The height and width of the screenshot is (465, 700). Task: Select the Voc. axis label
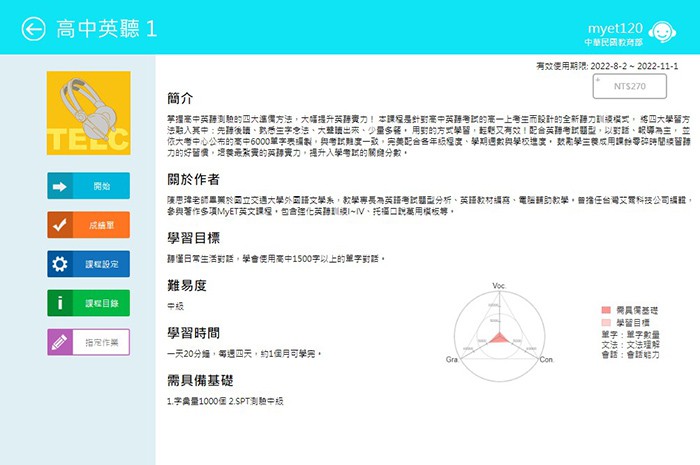[500, 287]
